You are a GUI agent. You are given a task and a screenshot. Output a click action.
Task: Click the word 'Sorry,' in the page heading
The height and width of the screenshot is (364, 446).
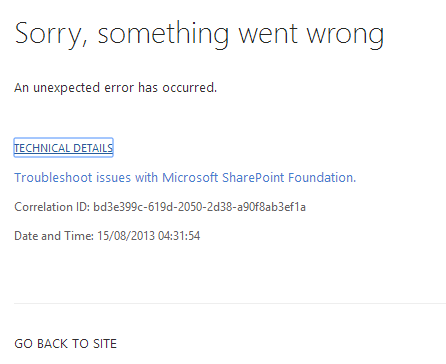(x=51, y=35)
